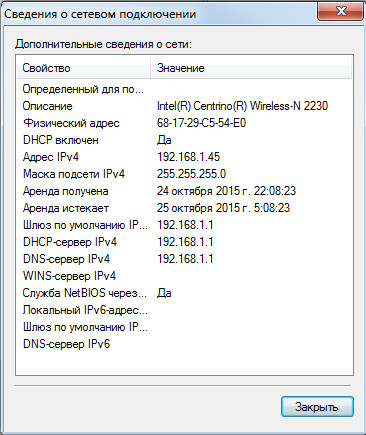Select the DHCP включен row

[184, 140]
